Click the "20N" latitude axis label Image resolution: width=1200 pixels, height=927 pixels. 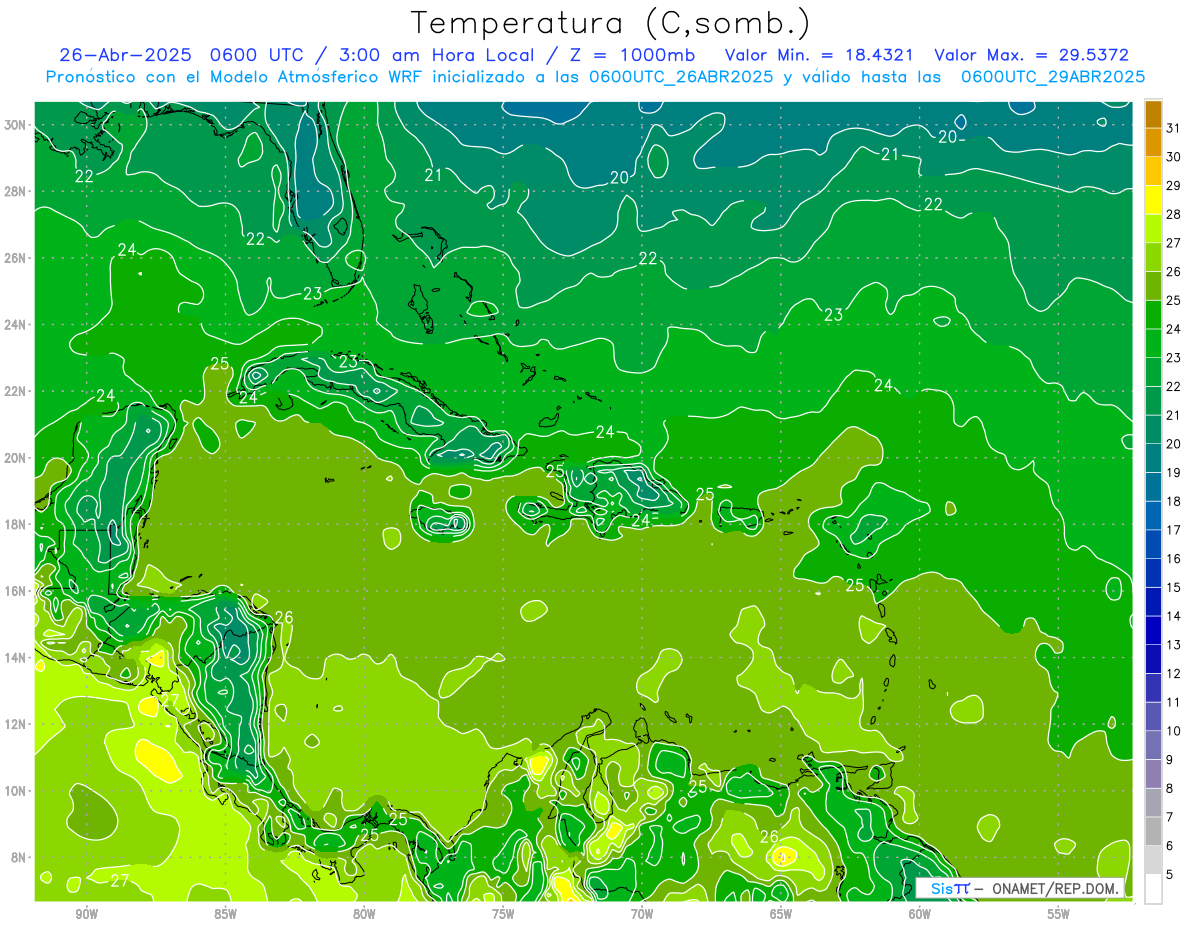pyautogui.click(x=15, y=458)
